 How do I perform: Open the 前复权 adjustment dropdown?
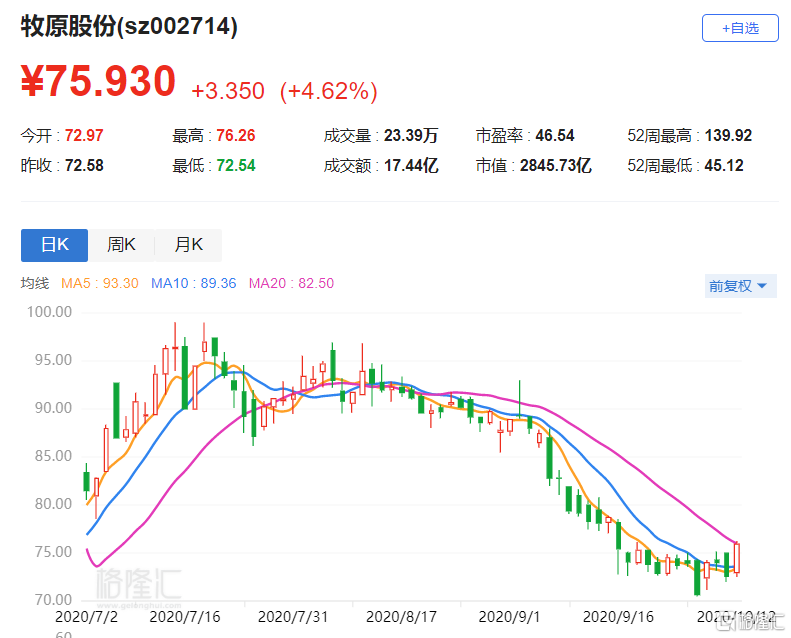coord(740,286)
